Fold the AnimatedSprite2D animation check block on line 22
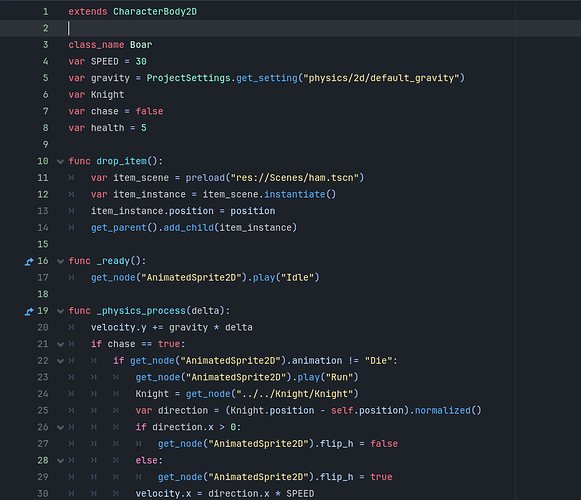 click(x=60, y=361)
